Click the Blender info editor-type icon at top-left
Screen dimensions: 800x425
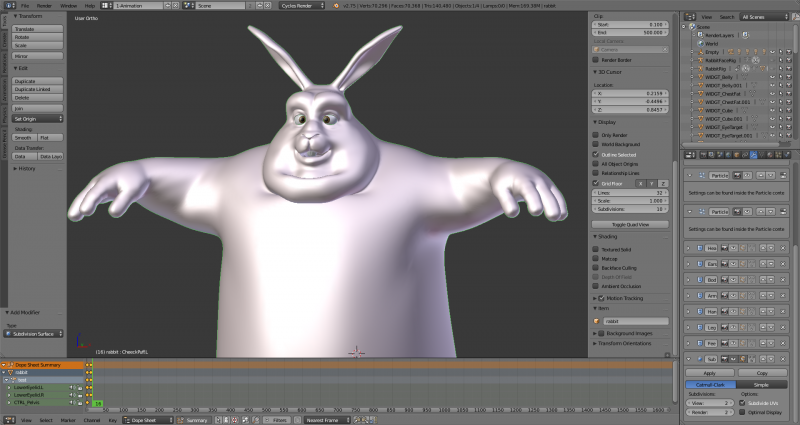[x=9, y=5]
